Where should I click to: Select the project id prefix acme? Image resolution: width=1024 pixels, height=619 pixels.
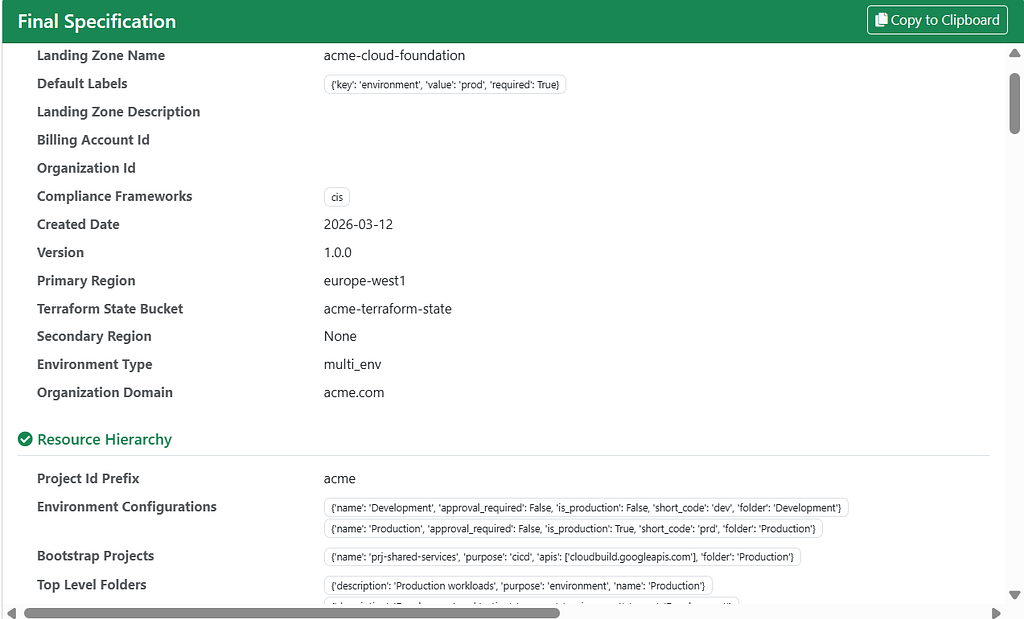340,479
